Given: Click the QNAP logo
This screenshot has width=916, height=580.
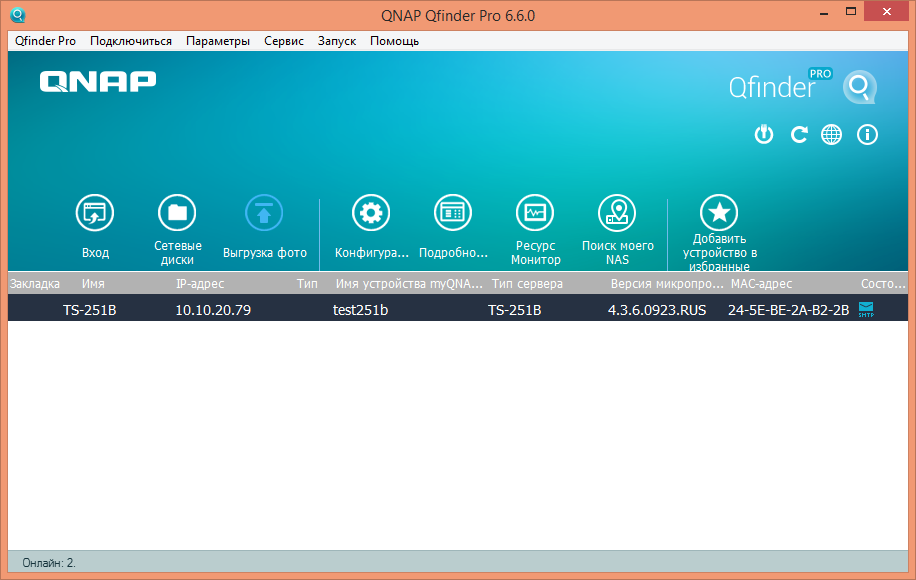Looking at the screenshot, I should pos(98,82).
